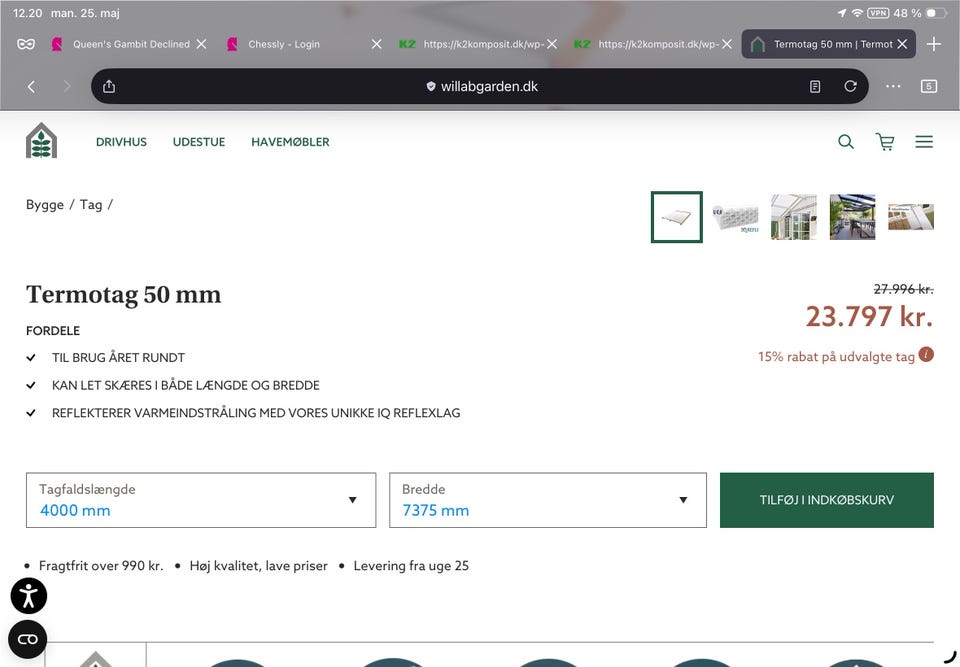Open the DRIVHUS menu
The width and height of the screenshot is (960, 667).
(121, 142)
